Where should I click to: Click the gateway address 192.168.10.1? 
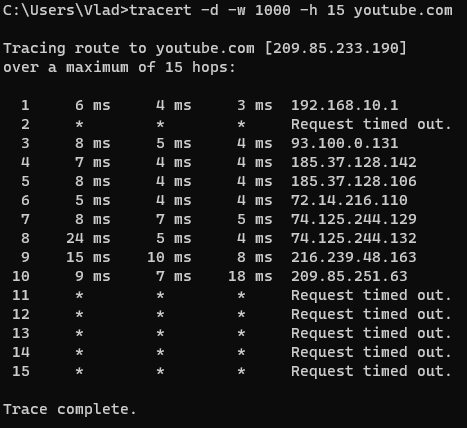(345, 105)
